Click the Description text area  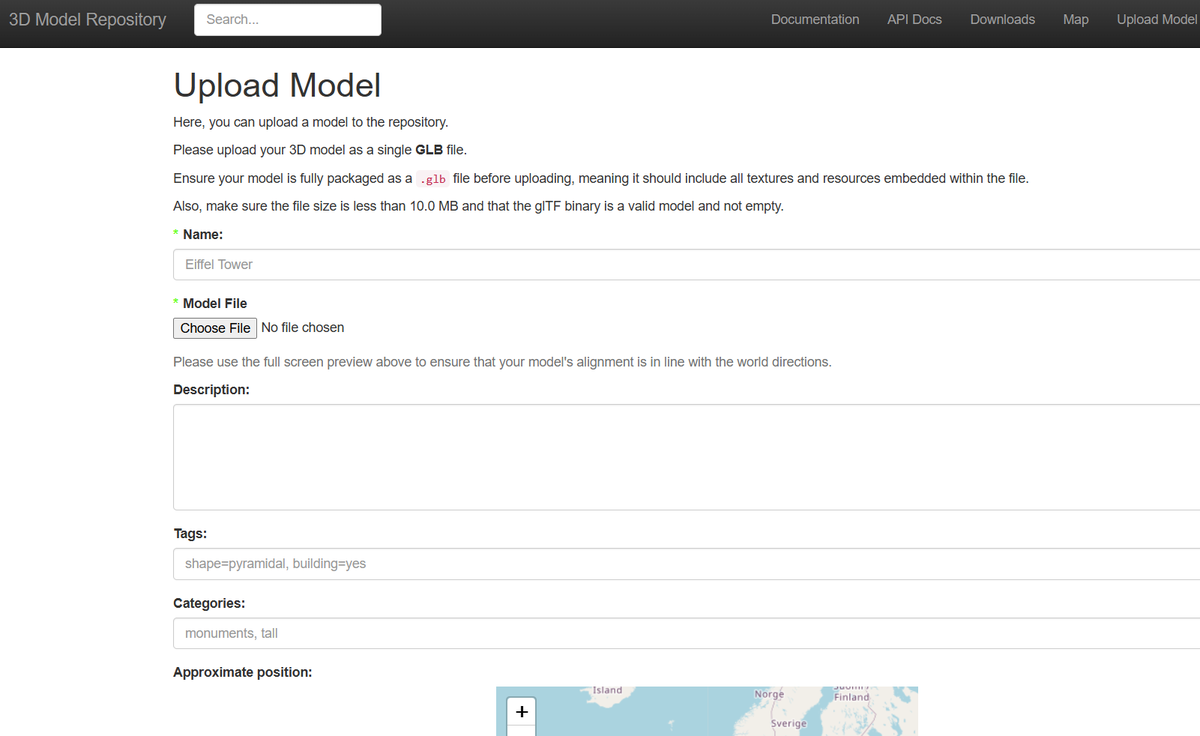click(x=686, y=457)
